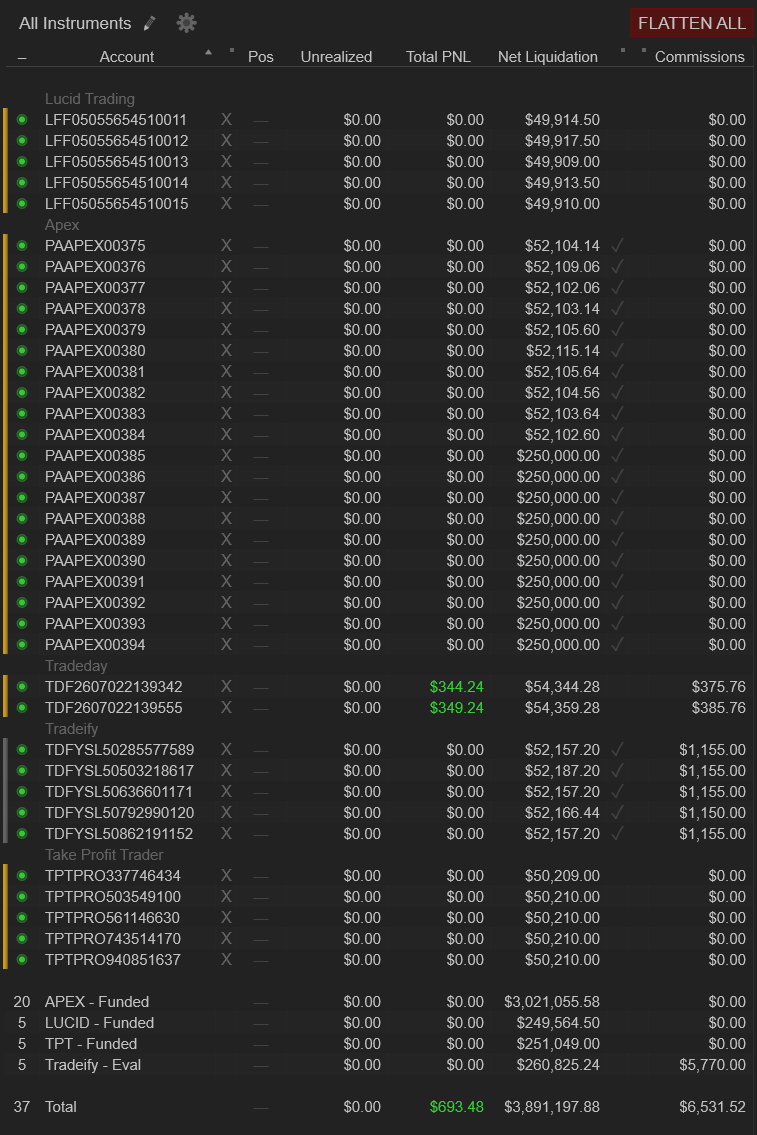This screenshot has height=1135, width=757.
Task: Collapse the Lucid Trading group header
Action: pos(90,98)
